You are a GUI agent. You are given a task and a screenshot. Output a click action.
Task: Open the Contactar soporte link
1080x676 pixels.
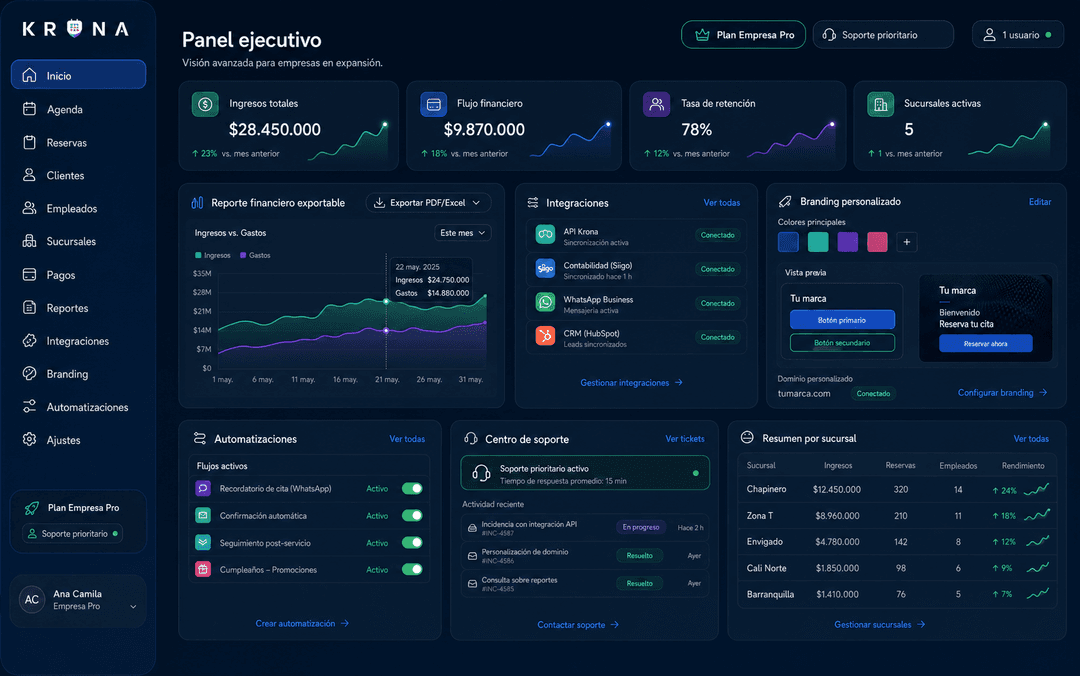[x=578, y=625]
